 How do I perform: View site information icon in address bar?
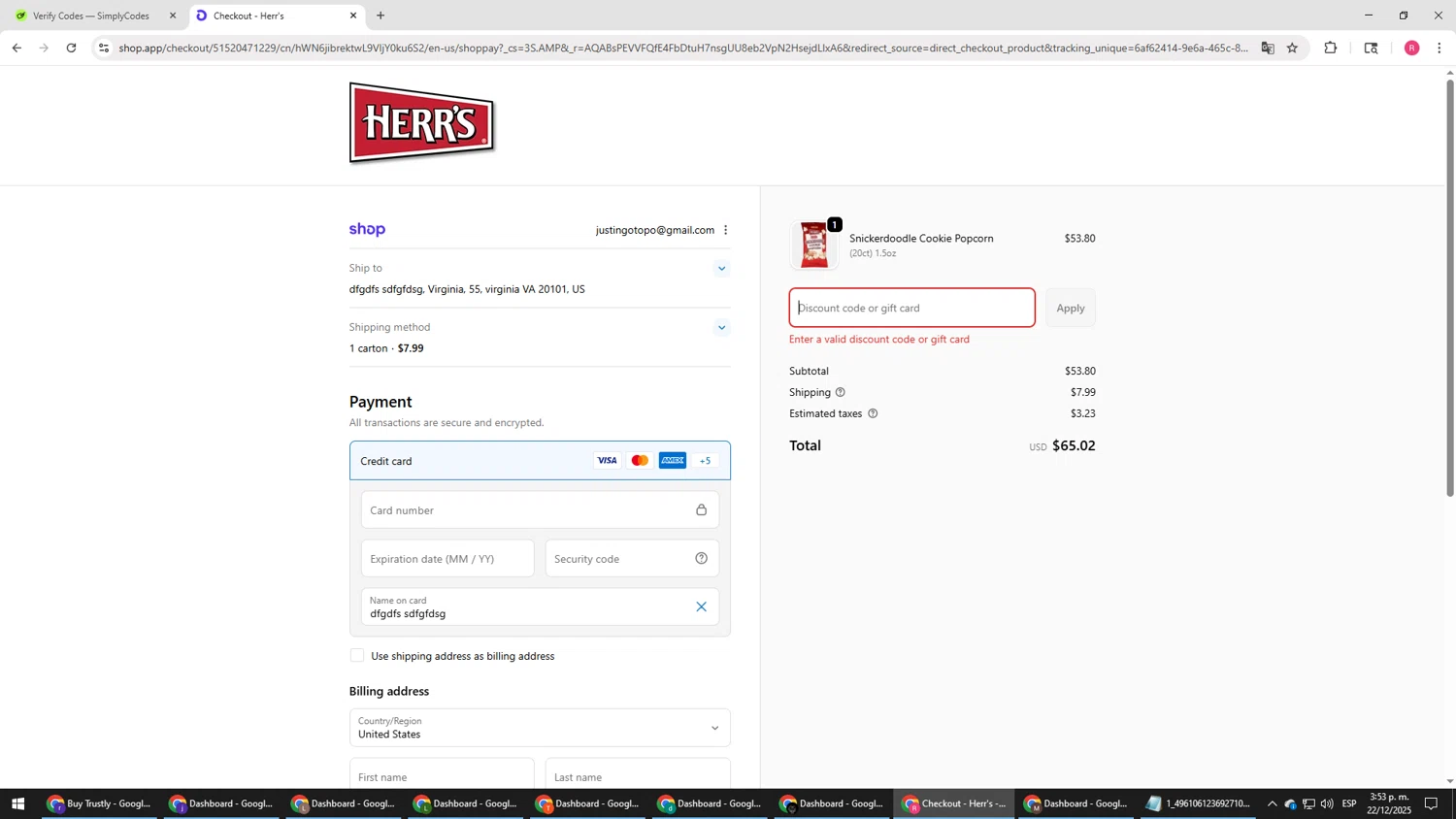(x=104, y=48)
